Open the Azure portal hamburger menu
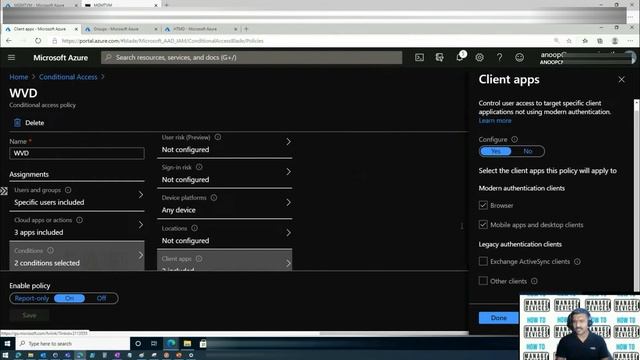Image resolution: width=640 pixels, height=360 pixels. pos(11,58)
